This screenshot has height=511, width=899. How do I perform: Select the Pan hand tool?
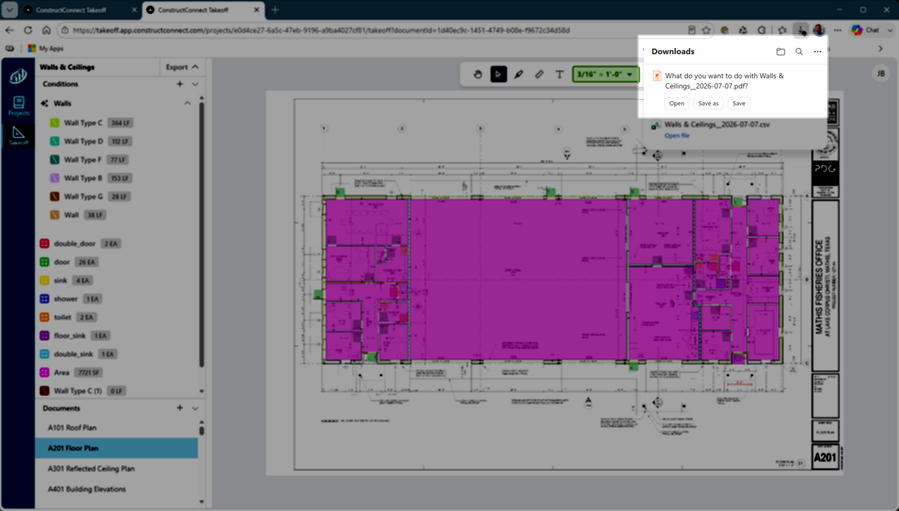[x=478, y=75]
